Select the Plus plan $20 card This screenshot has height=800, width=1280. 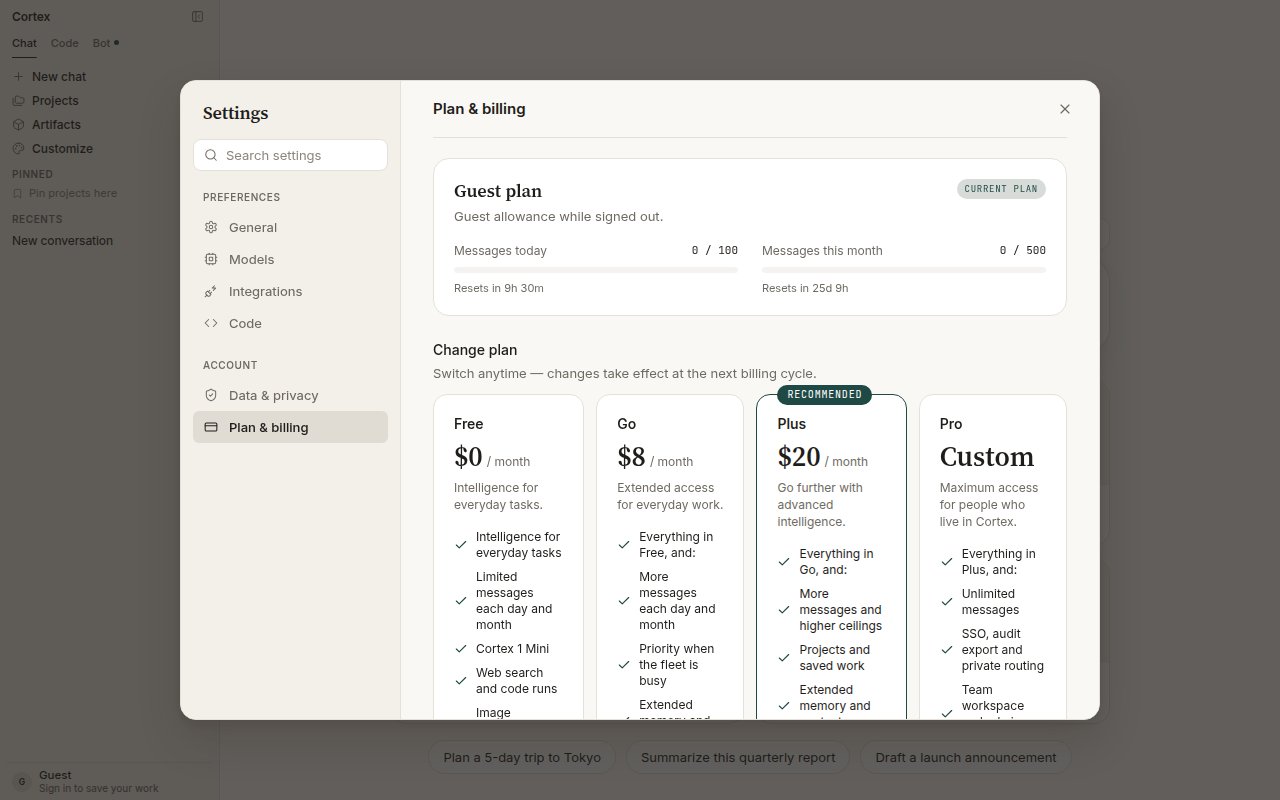(x=831, y=557)
